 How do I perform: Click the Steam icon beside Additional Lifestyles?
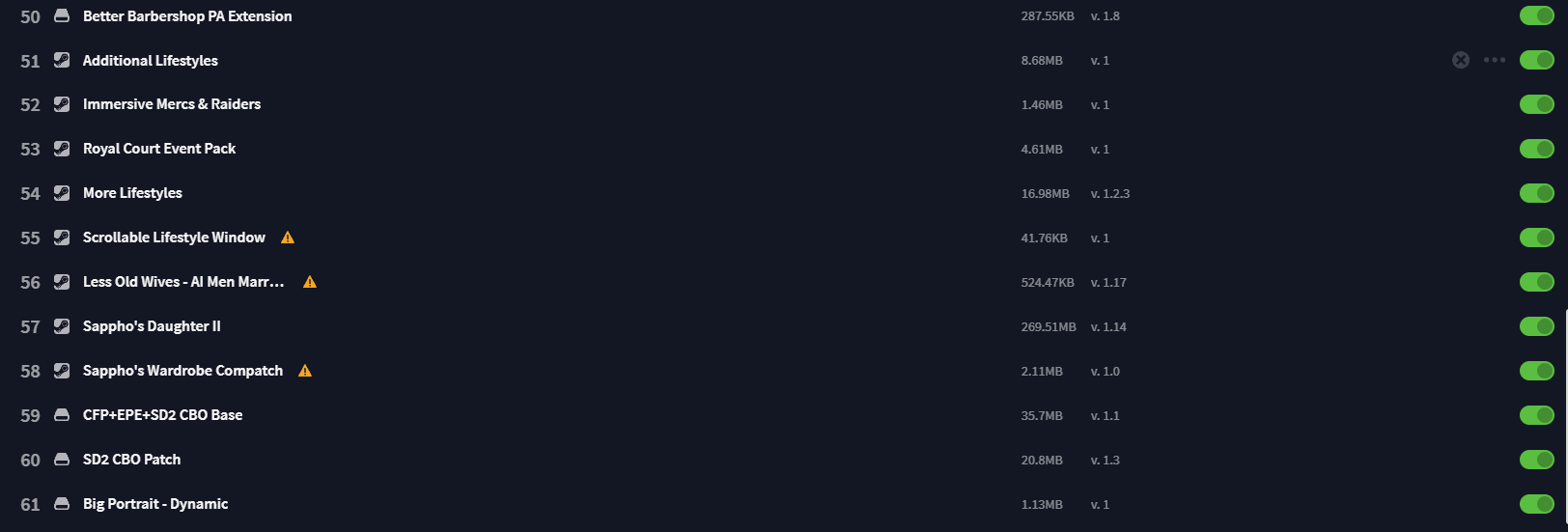pyautogui.click(x=62, y=60)
